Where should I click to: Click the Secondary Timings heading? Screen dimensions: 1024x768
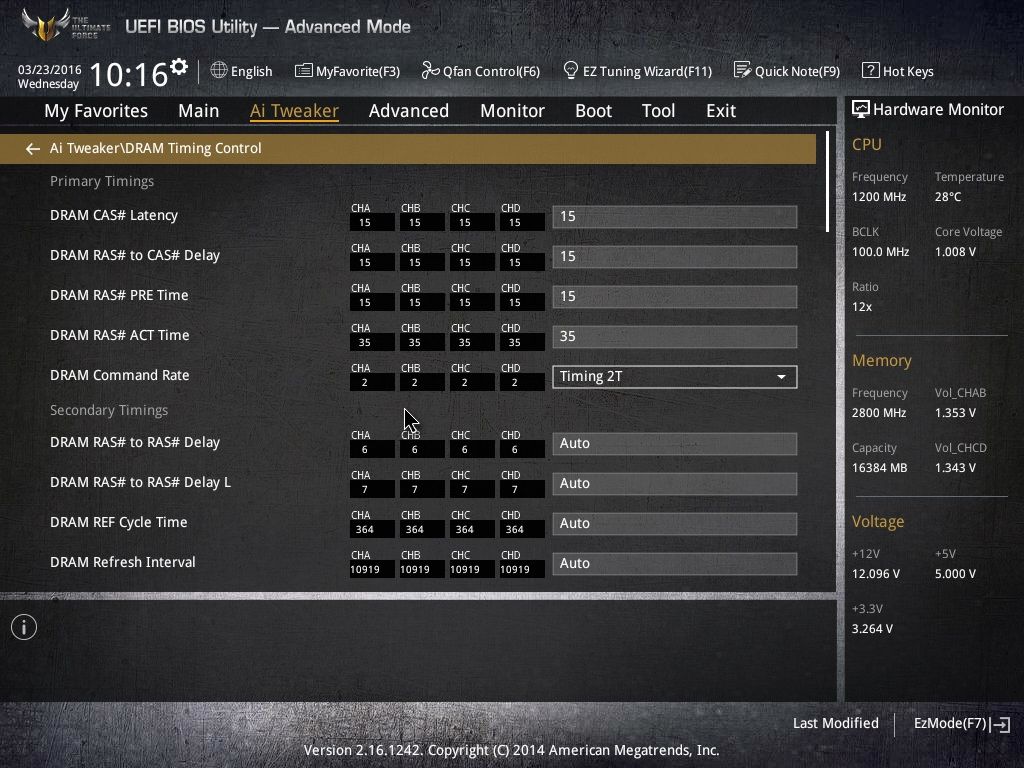coord(109,410)
